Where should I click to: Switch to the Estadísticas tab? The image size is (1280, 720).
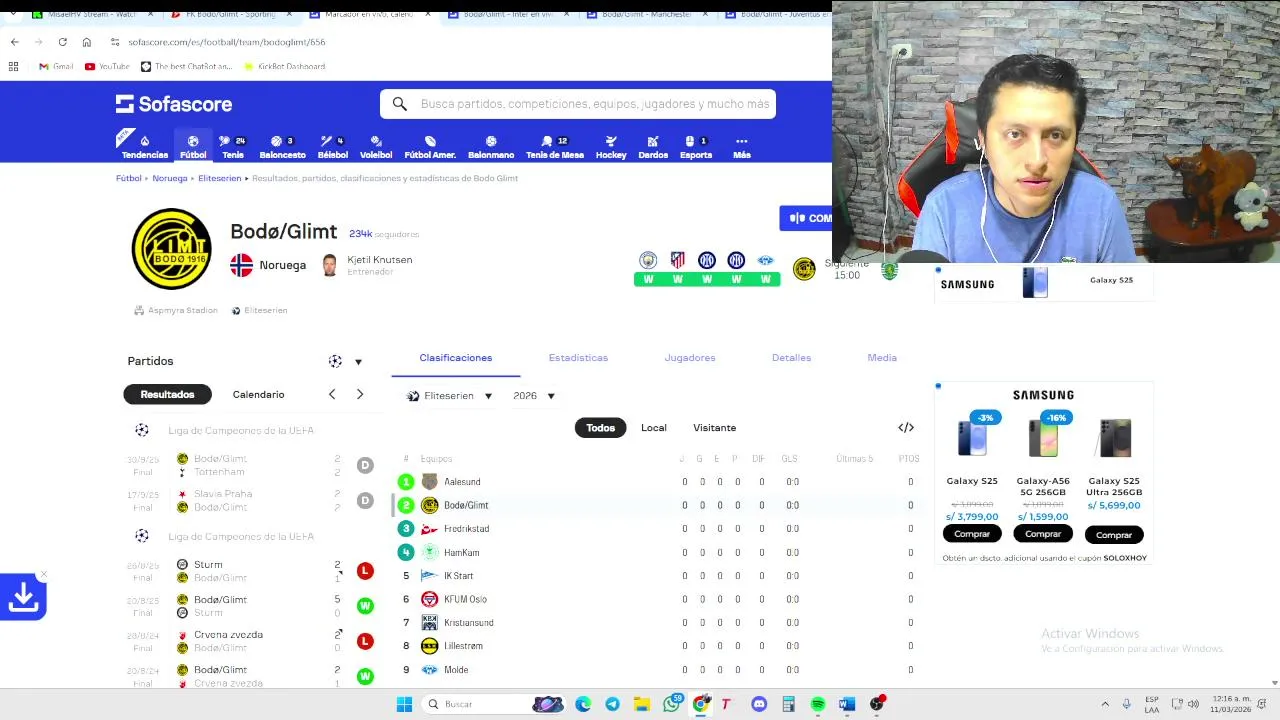(578, 358)
